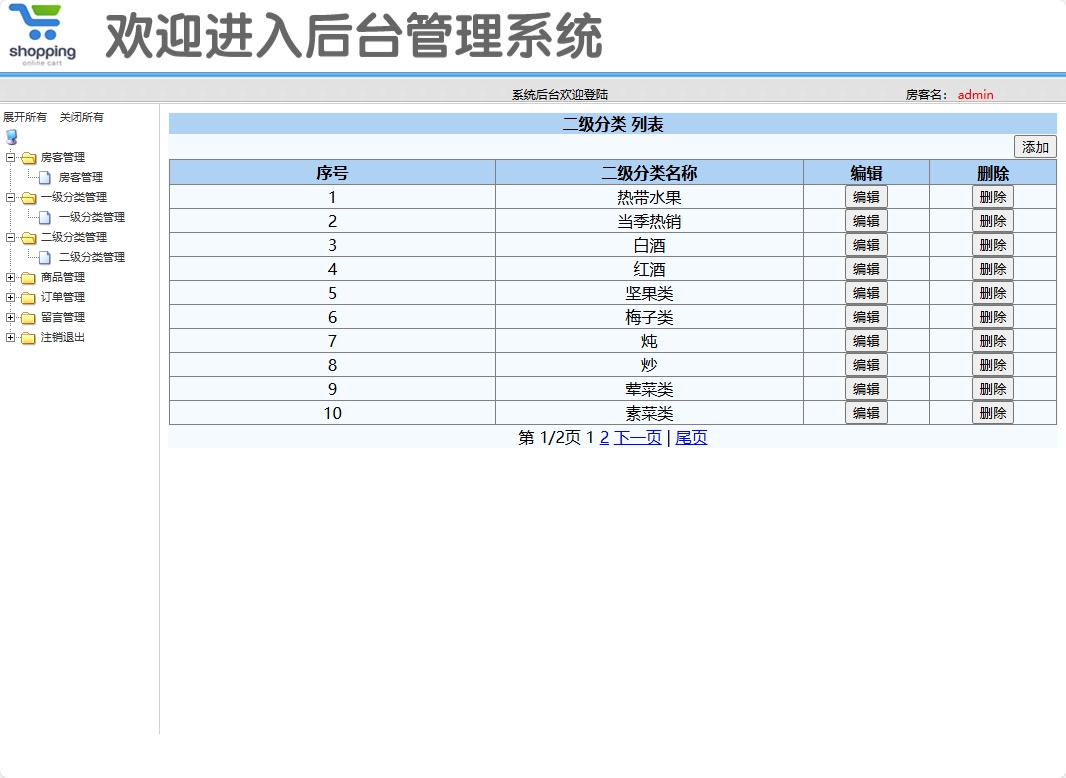The width and height of the screenshot is (1066, 778).
Task: Edit the 素菜类 row
Action: [x=866, y=413]
